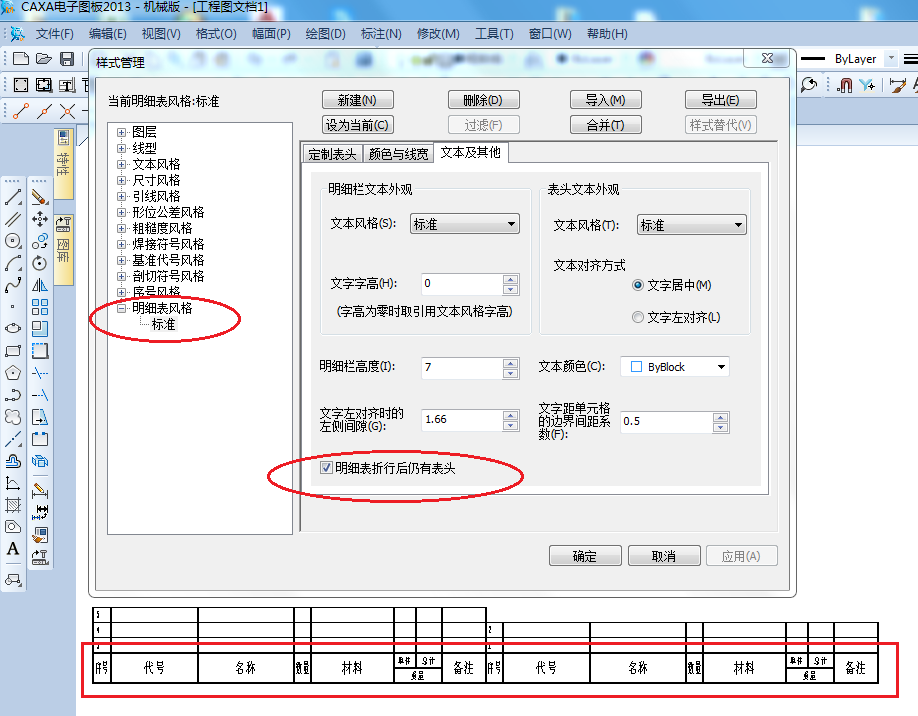Activate the Mirror tool
918x716 pixels.
39,285
